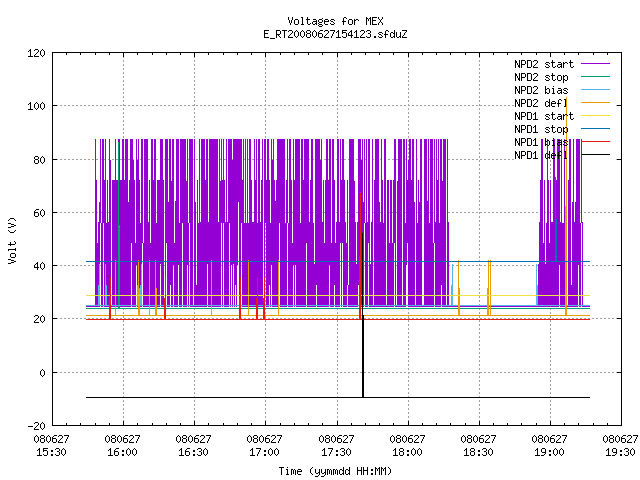
Task: Click the 'NPD2 stop' legend label
Action: click(x=541, y=77)
